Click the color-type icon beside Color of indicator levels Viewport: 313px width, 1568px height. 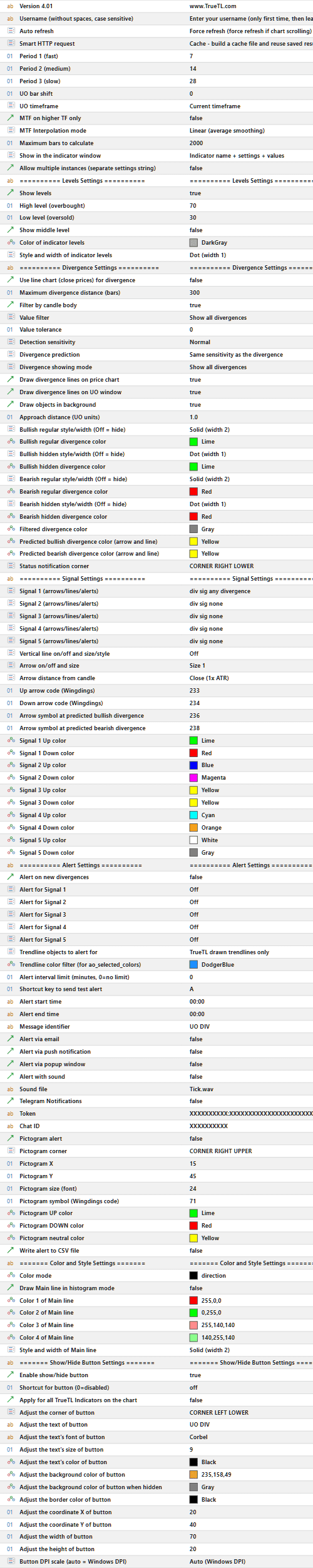point(10,243)
